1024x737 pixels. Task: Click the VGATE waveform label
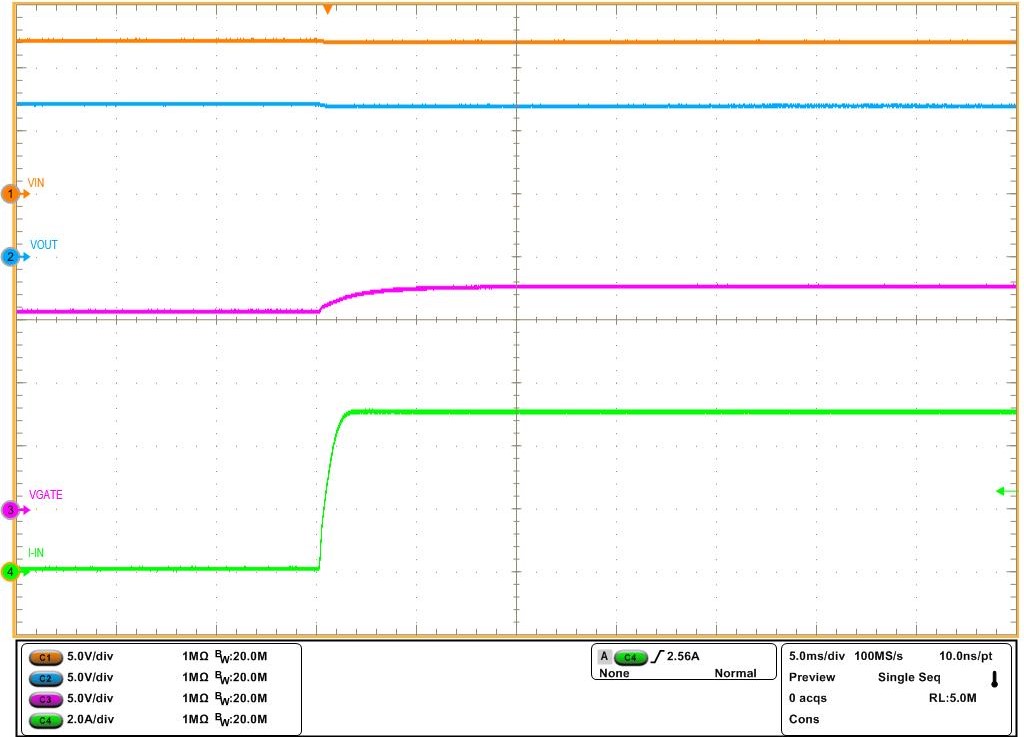click(x=46, y=495)
